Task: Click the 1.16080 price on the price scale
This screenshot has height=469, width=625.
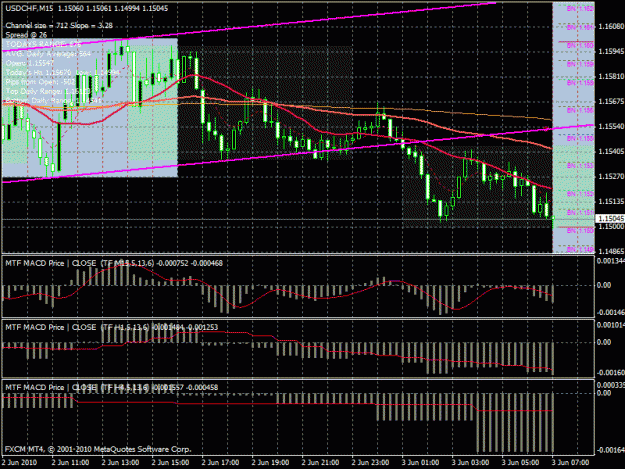Action: (611, 26)
